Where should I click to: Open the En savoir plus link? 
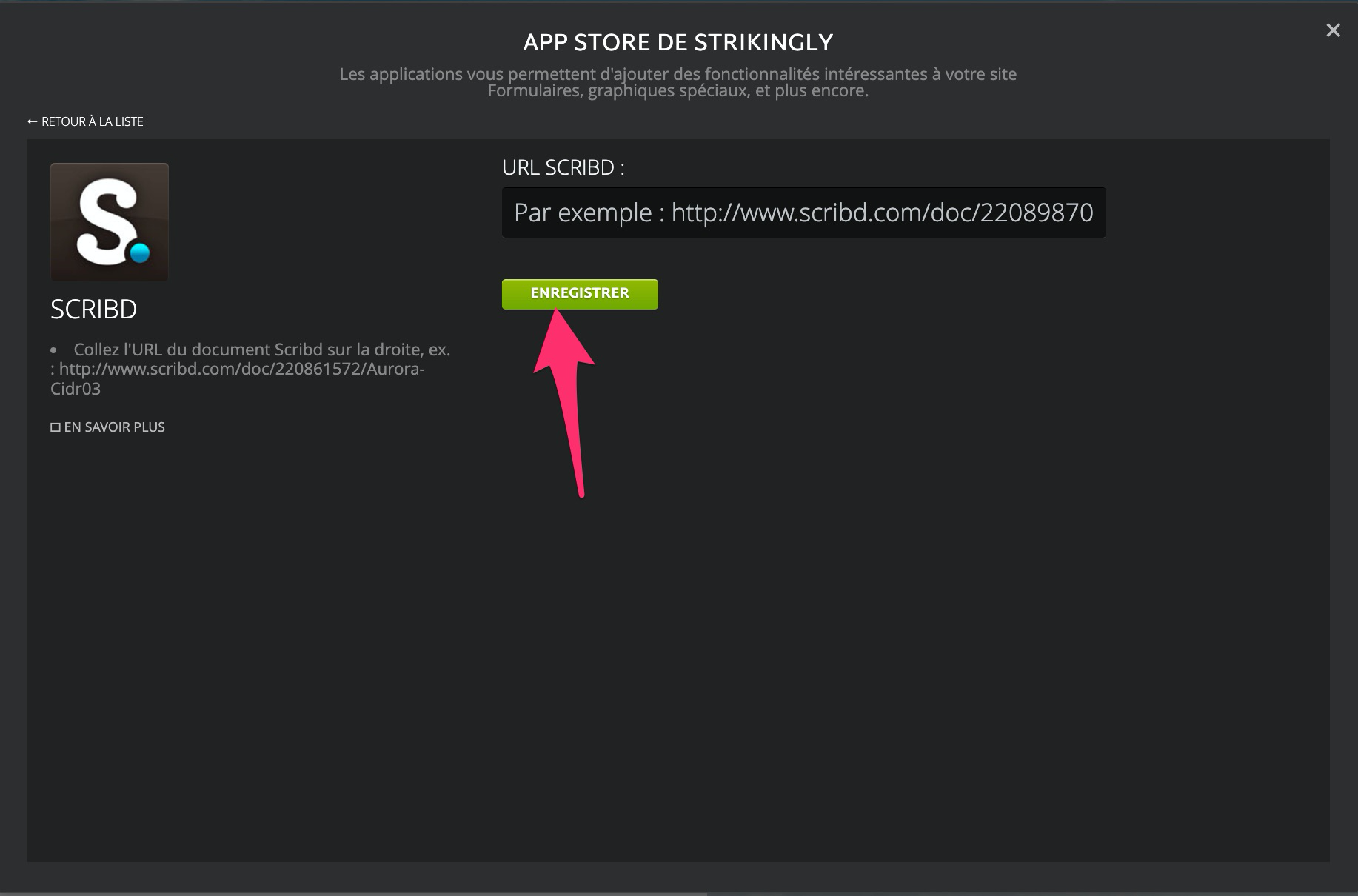[x=107, y=427]
